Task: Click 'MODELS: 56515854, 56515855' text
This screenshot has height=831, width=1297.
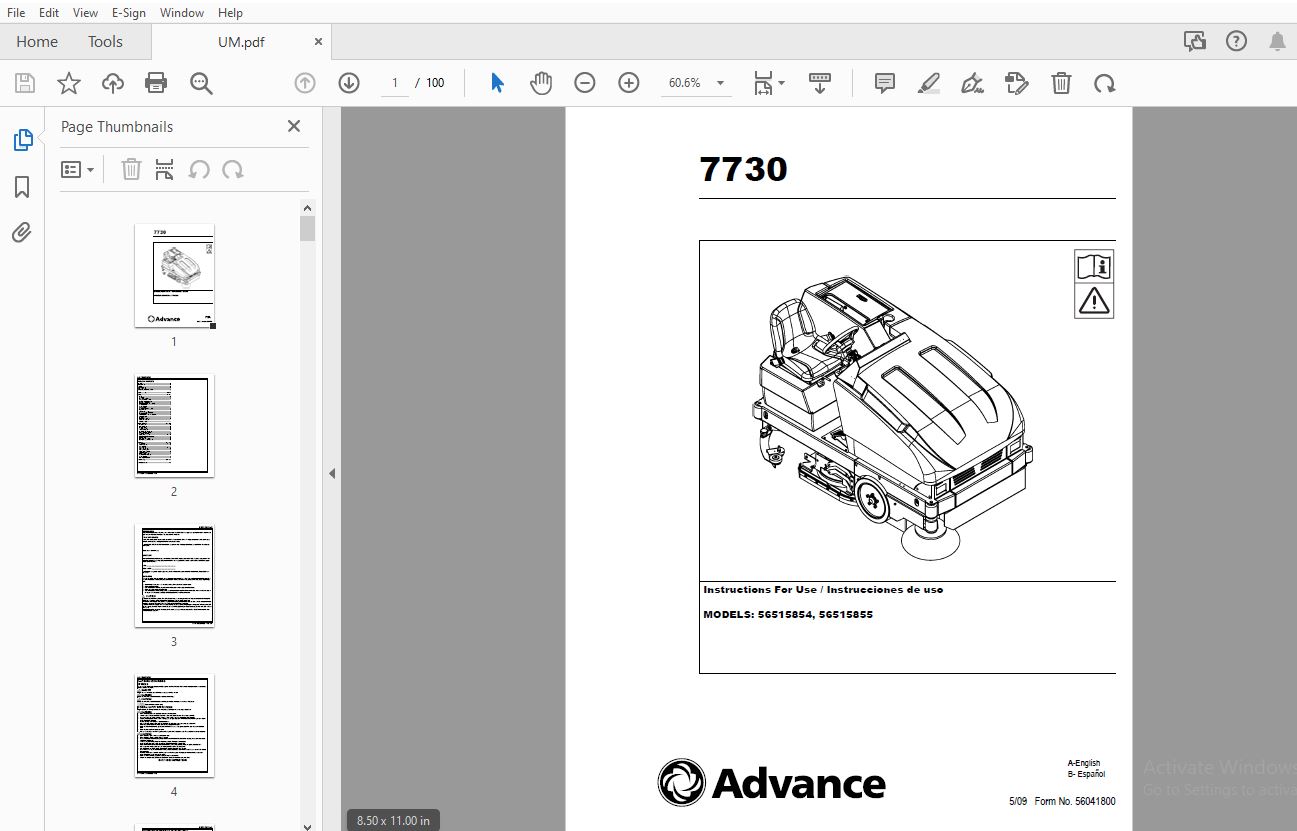Action: [788, 614]
